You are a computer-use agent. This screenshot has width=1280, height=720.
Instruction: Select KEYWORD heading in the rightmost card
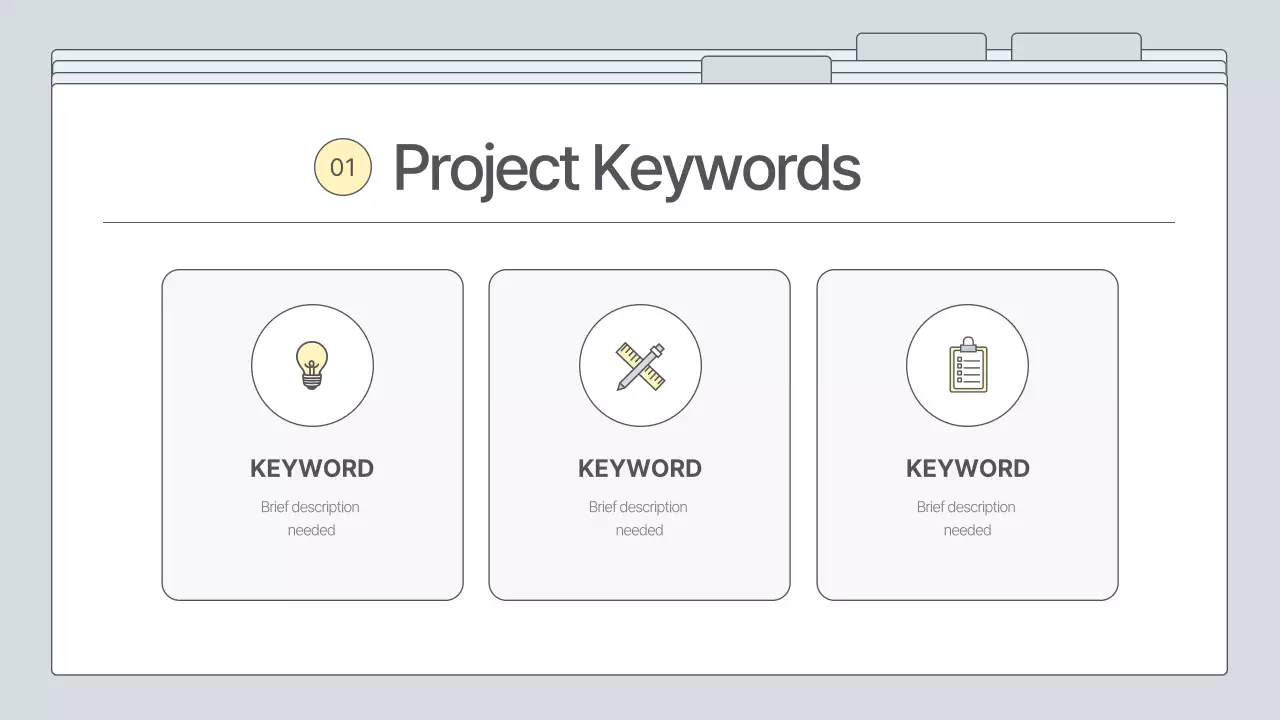tap(967, 468)
